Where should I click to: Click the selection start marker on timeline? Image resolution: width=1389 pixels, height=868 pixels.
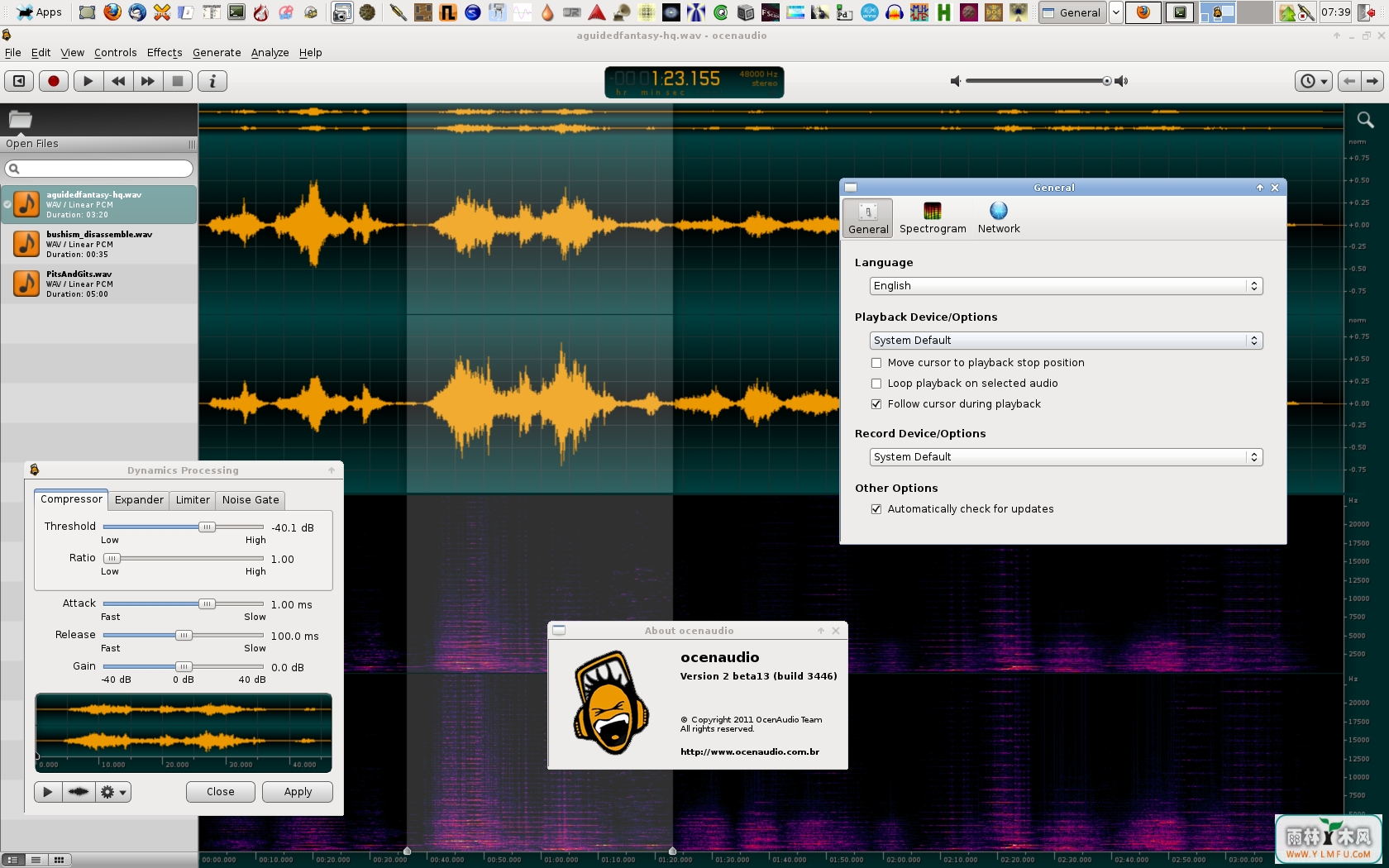point(407,851)
